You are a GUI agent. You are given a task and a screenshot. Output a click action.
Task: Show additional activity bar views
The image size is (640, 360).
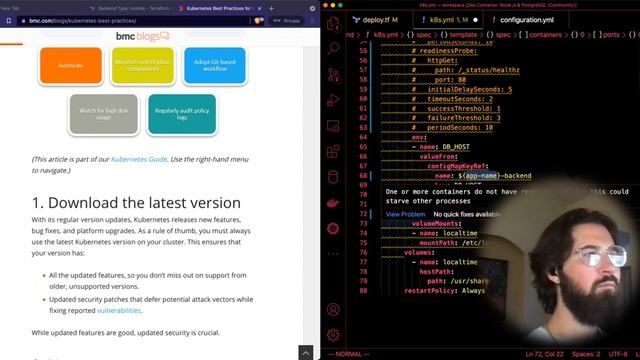tap(333, 254)
